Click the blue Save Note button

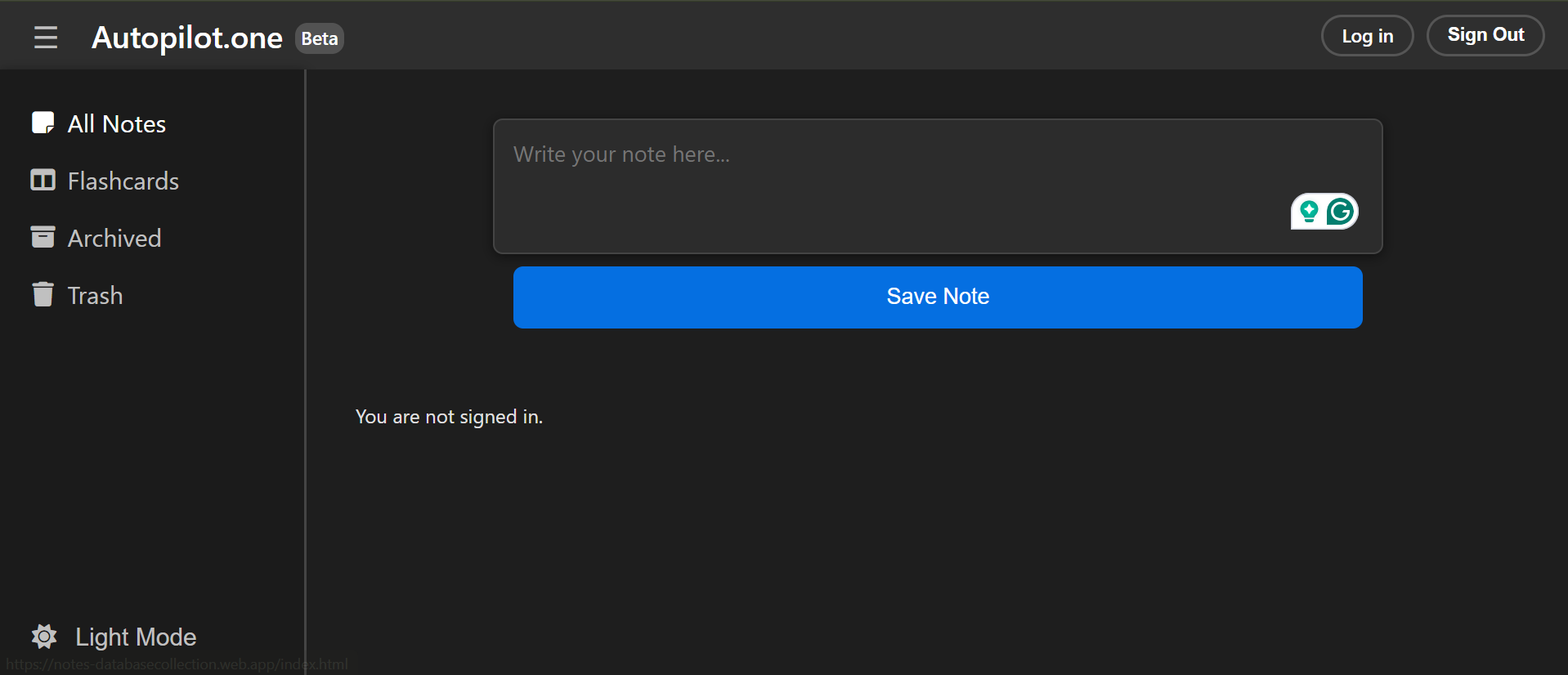point(938,297)
